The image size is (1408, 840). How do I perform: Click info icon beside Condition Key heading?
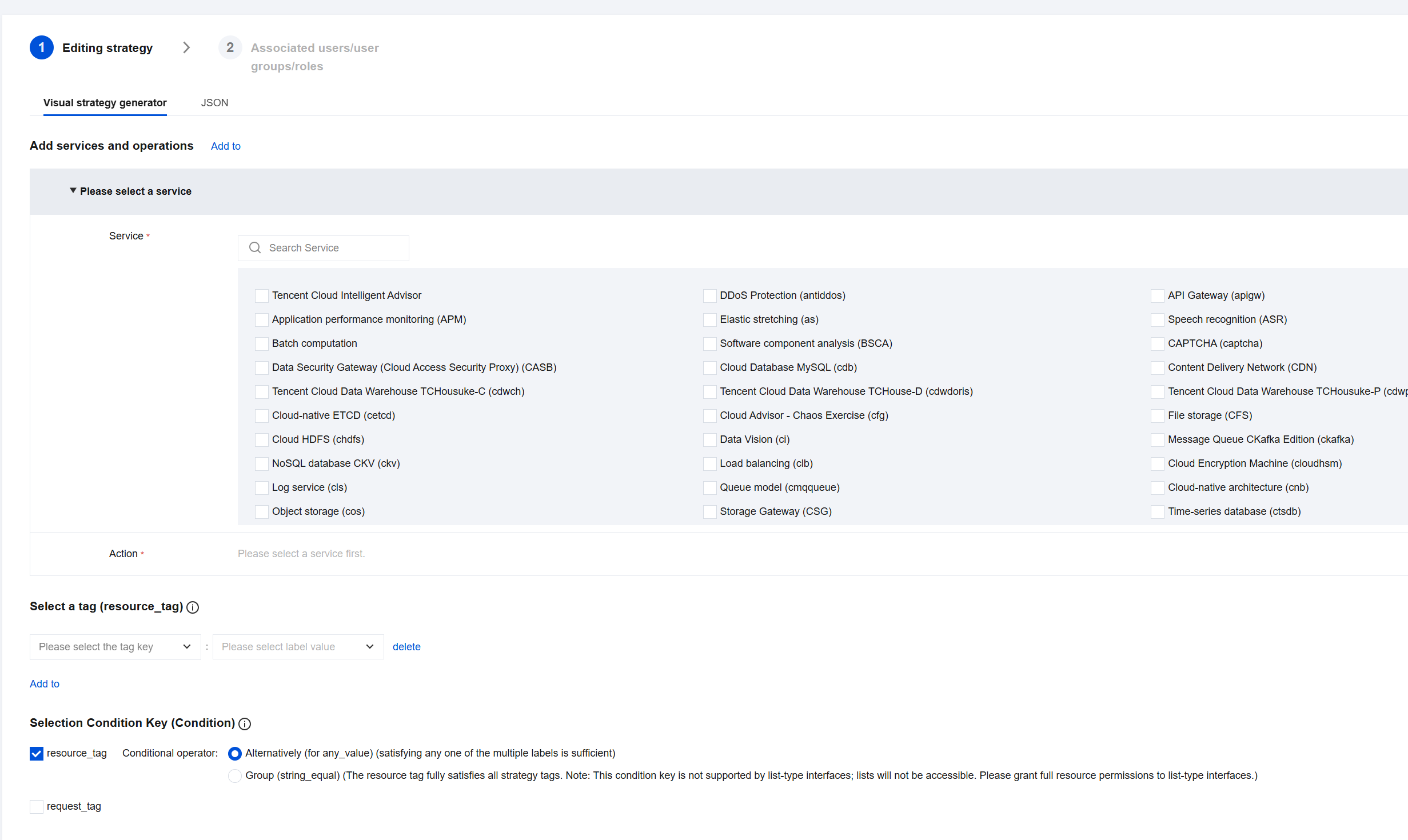(x=245, y=724)
